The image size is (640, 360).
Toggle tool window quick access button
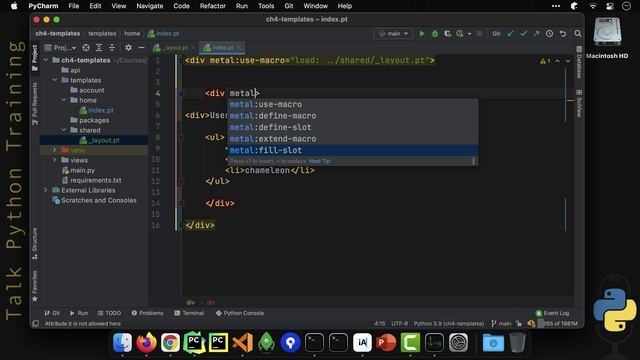pos(36,324)
